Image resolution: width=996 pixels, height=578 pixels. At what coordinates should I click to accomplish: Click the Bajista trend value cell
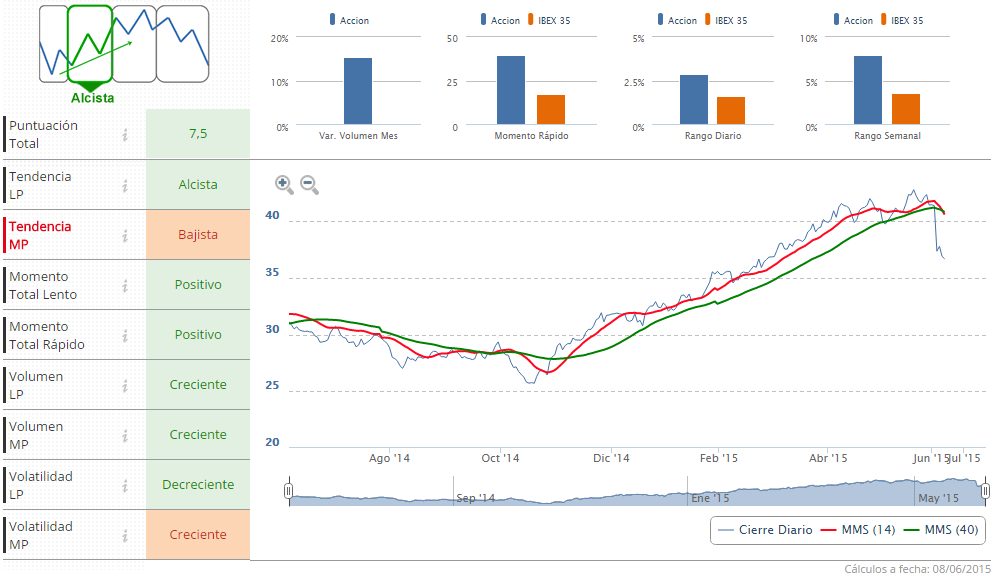[x=198, y=235]
